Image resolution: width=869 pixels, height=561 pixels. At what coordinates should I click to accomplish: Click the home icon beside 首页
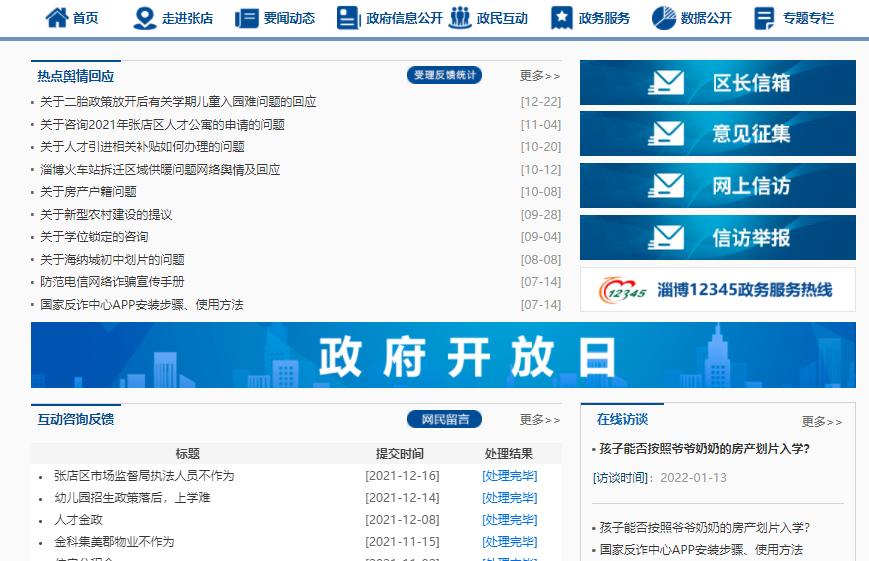(57, 18)
